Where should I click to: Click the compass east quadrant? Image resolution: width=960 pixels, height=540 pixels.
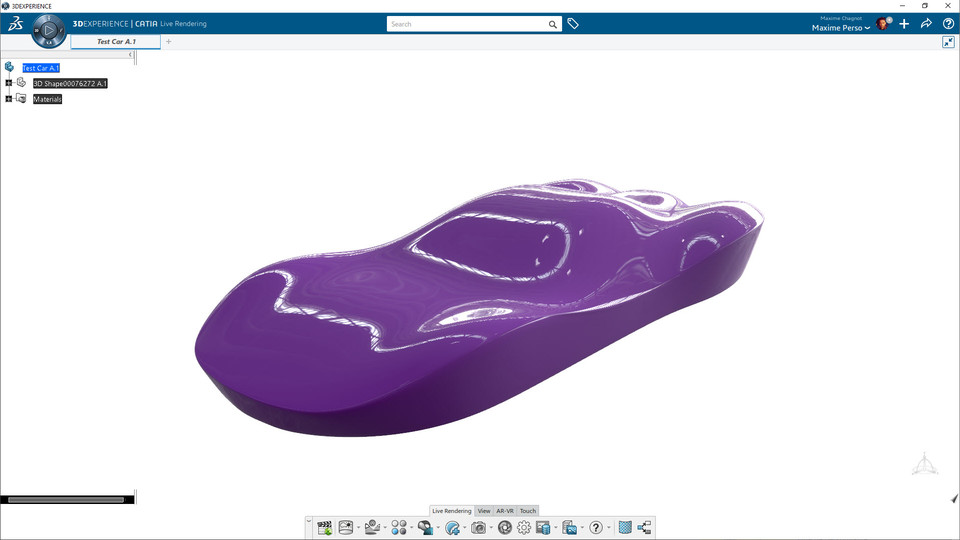coord(61,30)
